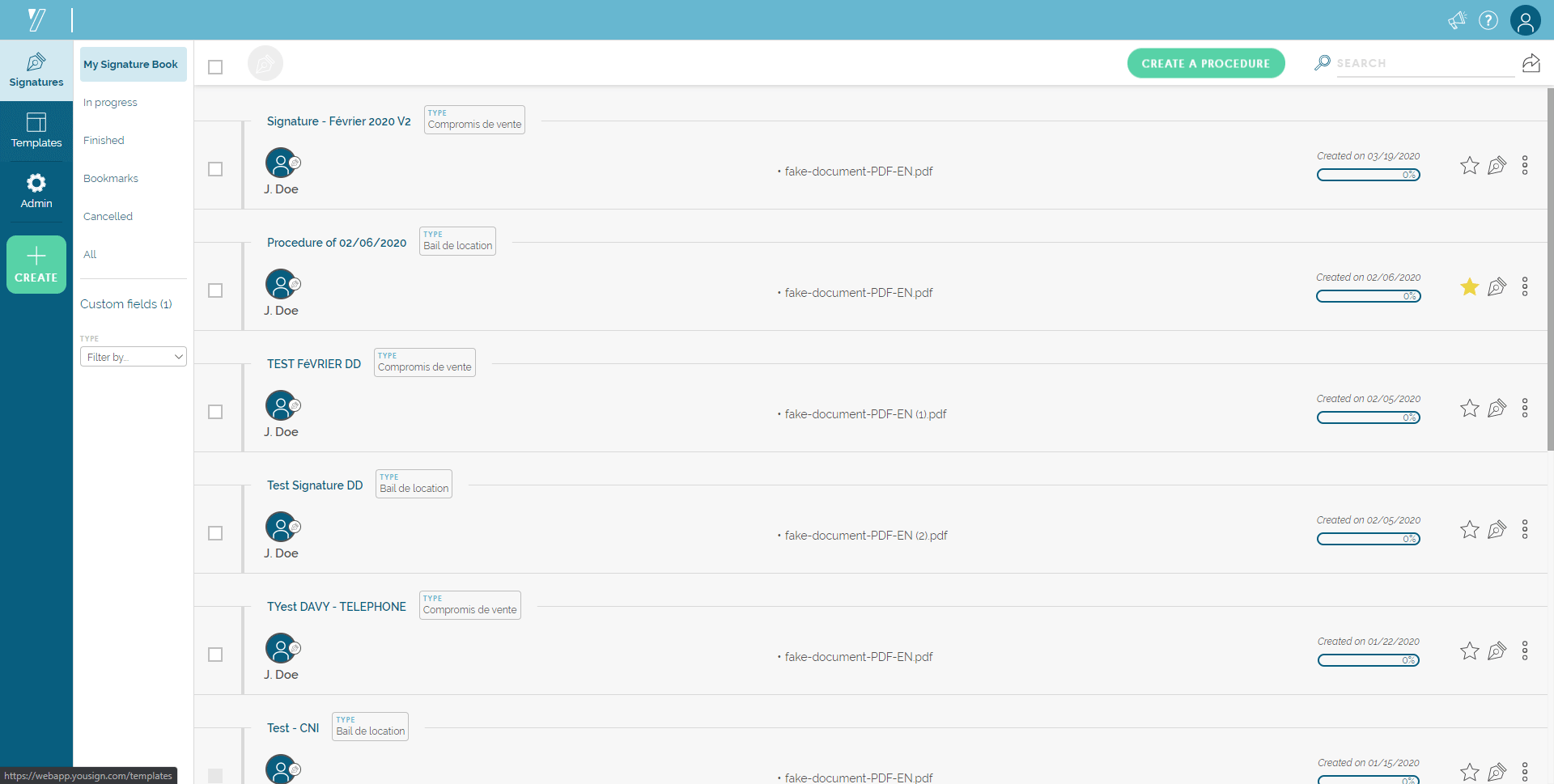Click sign pen icon for TYest DAVY - TELEPHONE
This screenshot has height=784, width=1554.
[x=1497, y=651]
